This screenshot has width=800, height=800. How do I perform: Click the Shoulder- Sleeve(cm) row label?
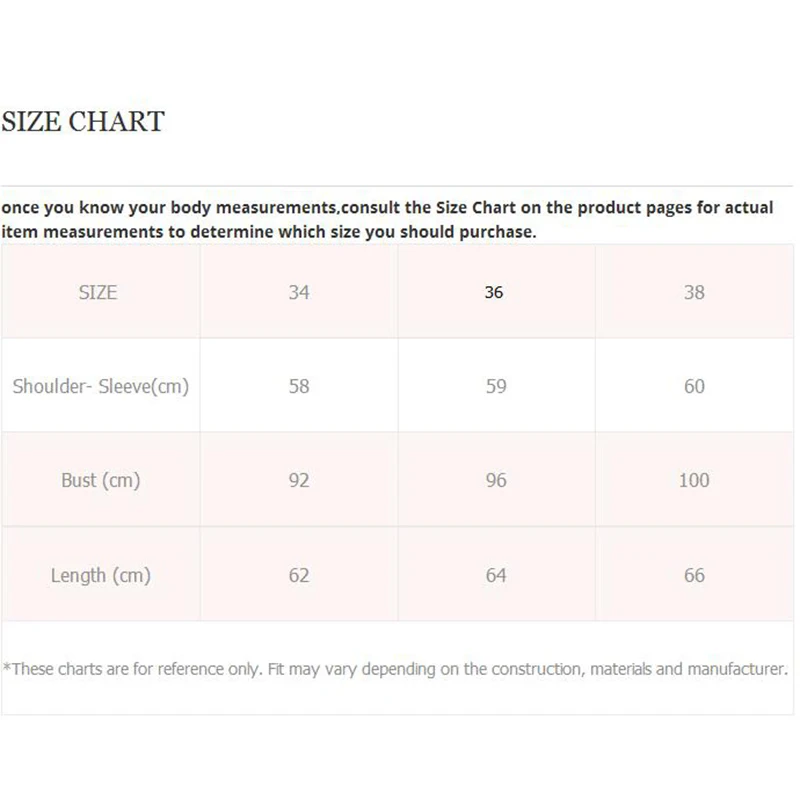click(100, 386)
